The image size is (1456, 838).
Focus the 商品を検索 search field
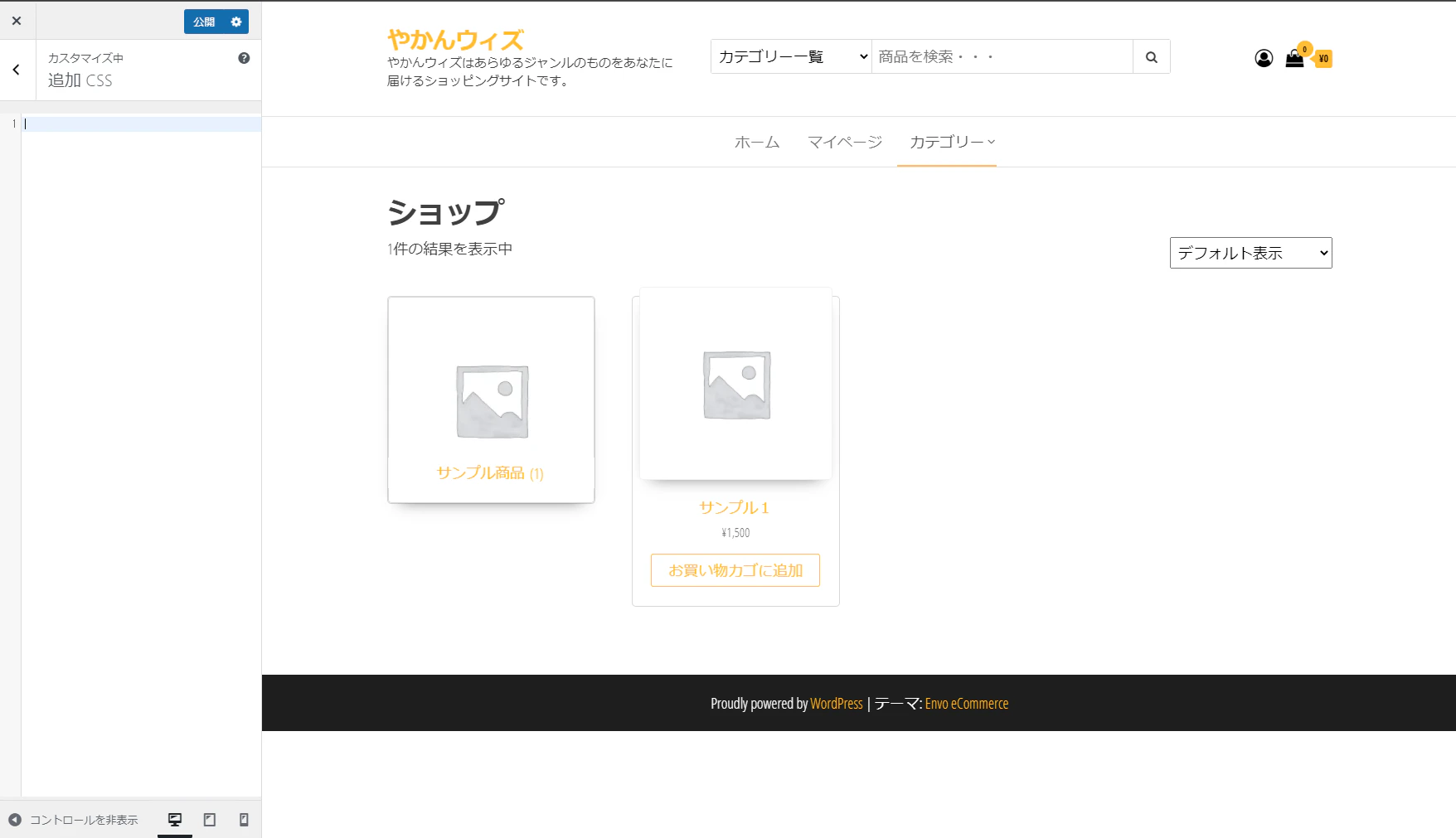coord(1002,56)
